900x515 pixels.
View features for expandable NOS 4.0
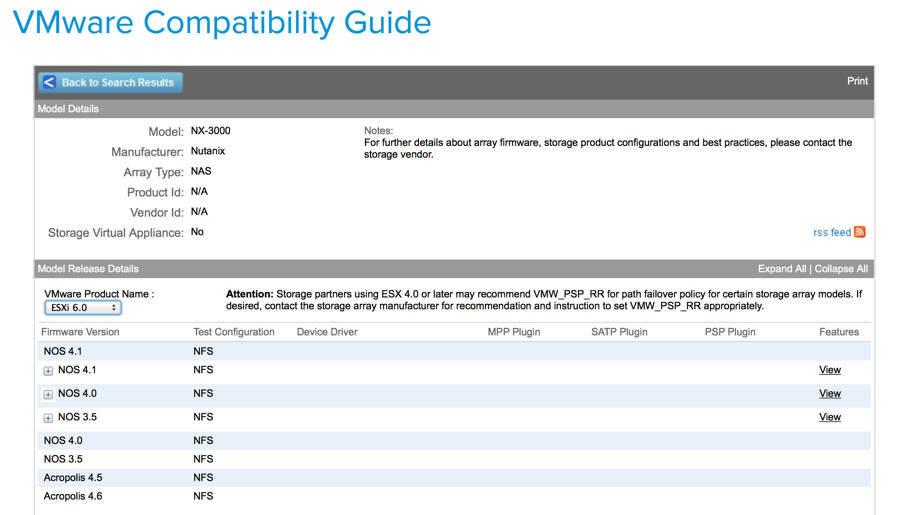click(x=829, y=393)
